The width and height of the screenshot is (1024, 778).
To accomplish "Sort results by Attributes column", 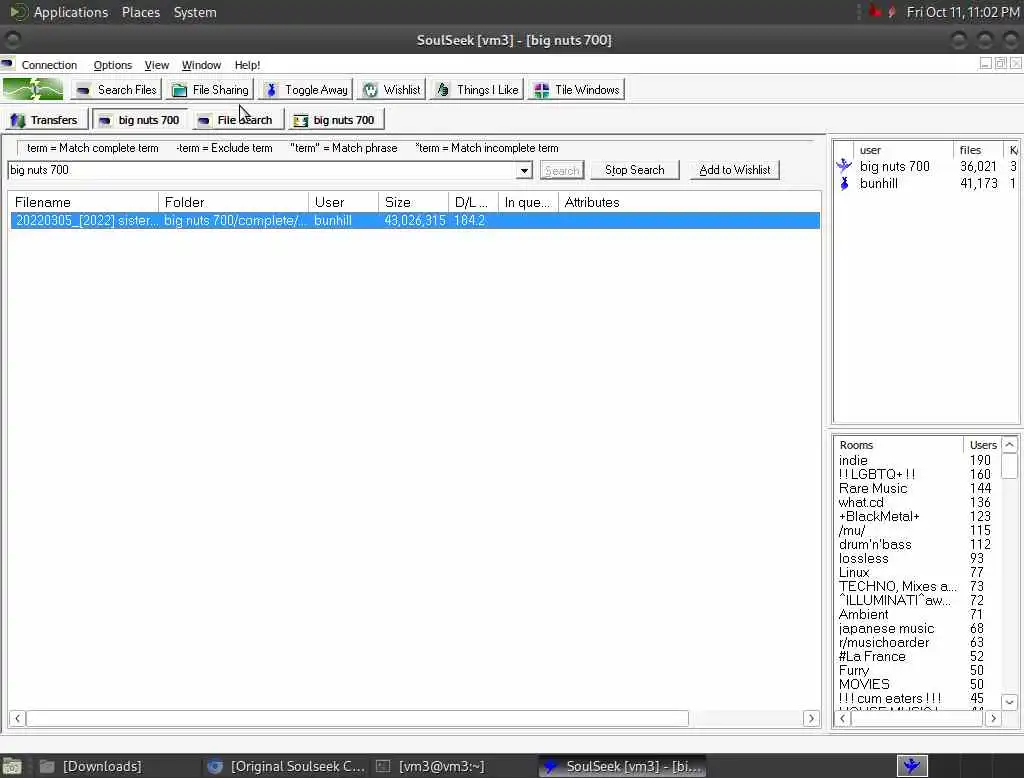I will (x=689, y=203).
